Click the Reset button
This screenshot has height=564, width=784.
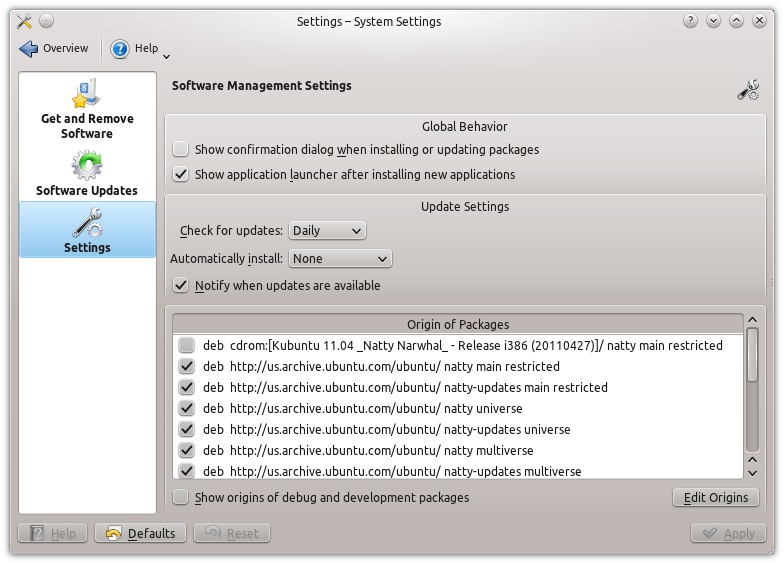coord(232,533)
